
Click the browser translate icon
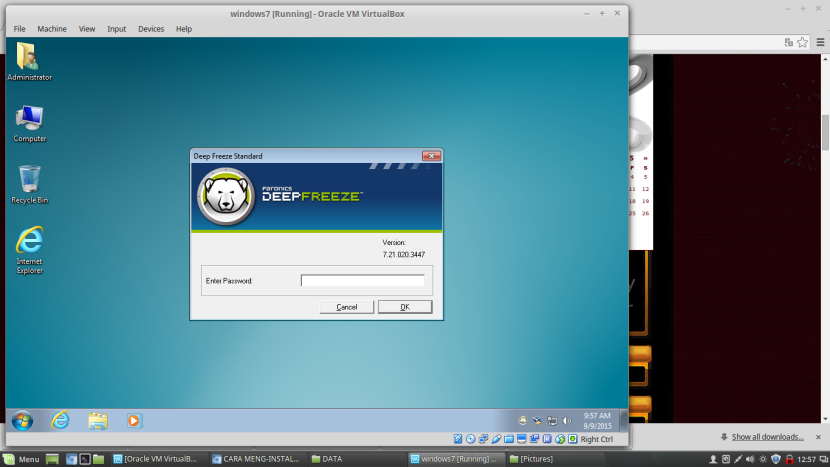point(788,42)
